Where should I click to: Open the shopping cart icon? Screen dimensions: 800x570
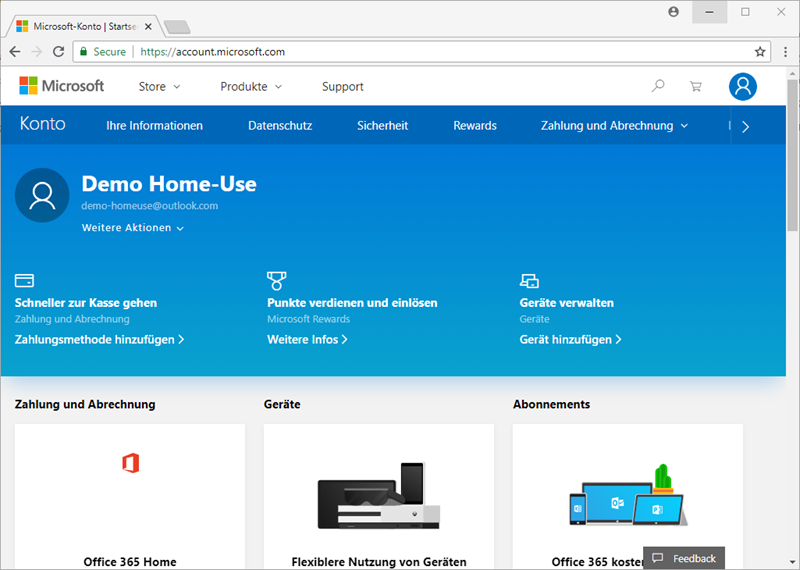pos(695,86)
